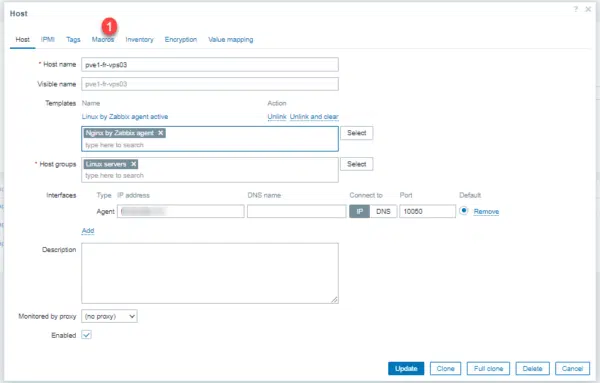Screen dimensions: 600x383
Task: Focus the Port field
Action: tap(427, 211)
